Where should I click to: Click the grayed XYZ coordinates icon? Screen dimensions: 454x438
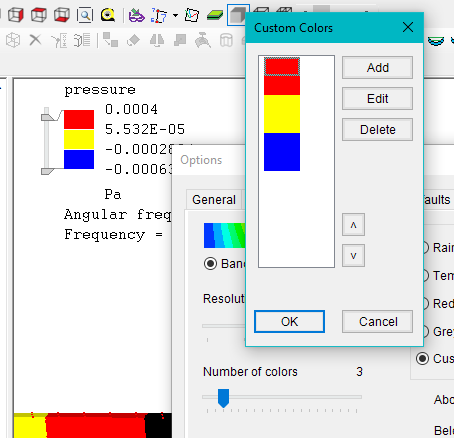pyautogui.click(x=59, y=40)
